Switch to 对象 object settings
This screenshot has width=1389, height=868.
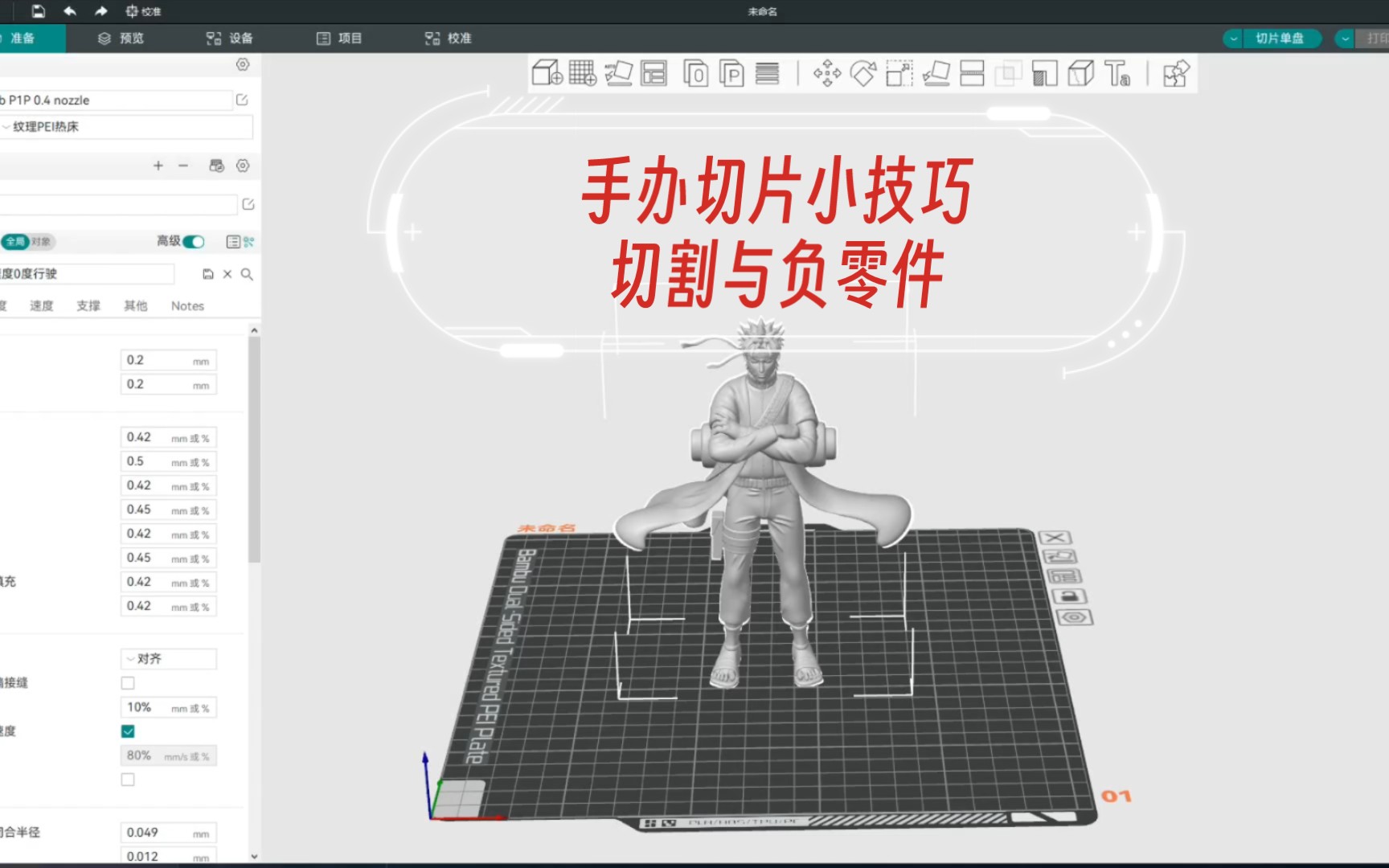coord(41,242)
